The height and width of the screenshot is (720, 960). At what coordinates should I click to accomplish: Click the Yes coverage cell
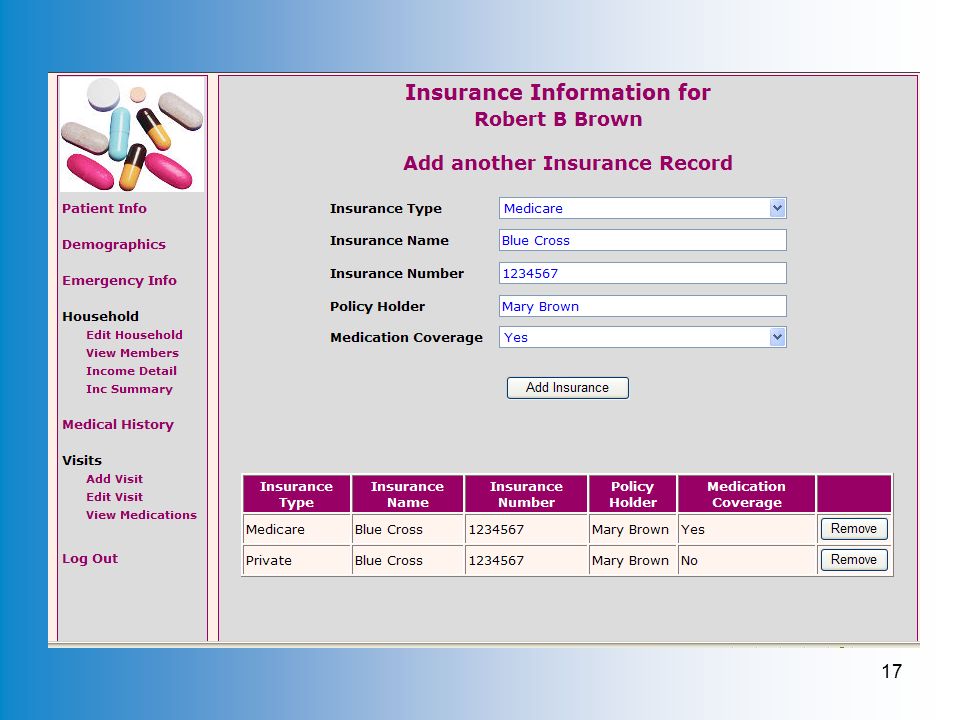[747, 529]
